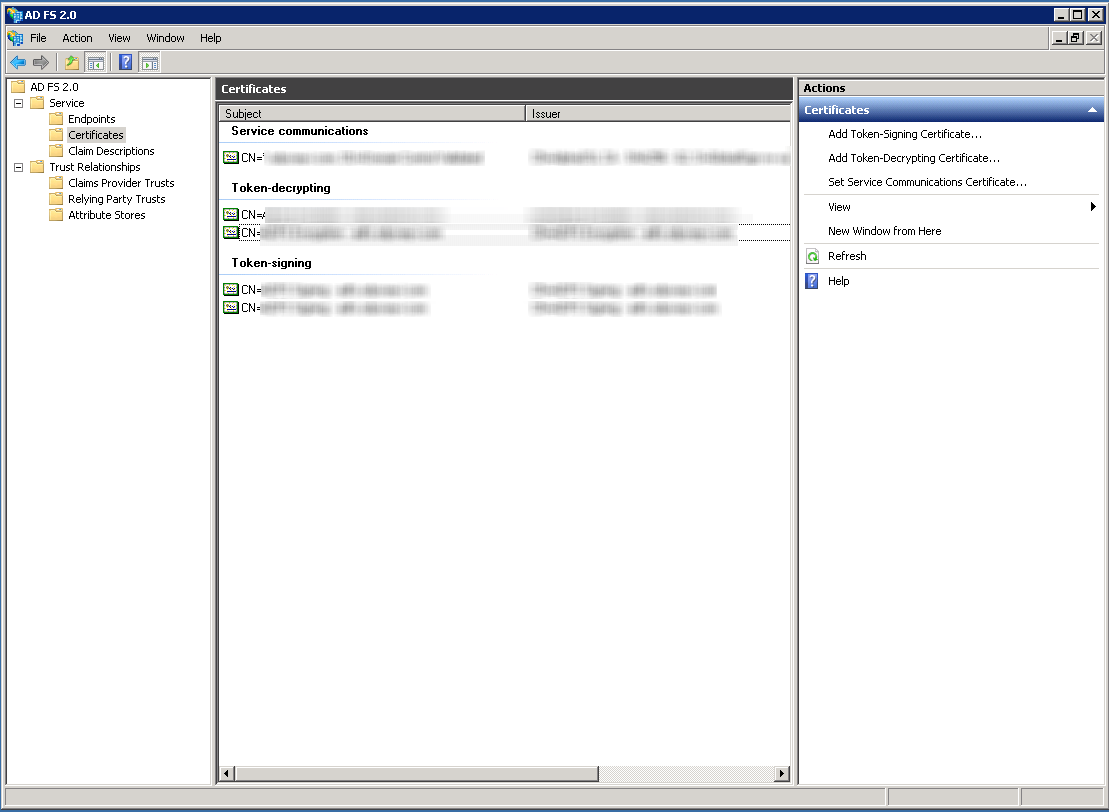Open the Action menu
1109x812 pixels.
[x=77, y=38]
